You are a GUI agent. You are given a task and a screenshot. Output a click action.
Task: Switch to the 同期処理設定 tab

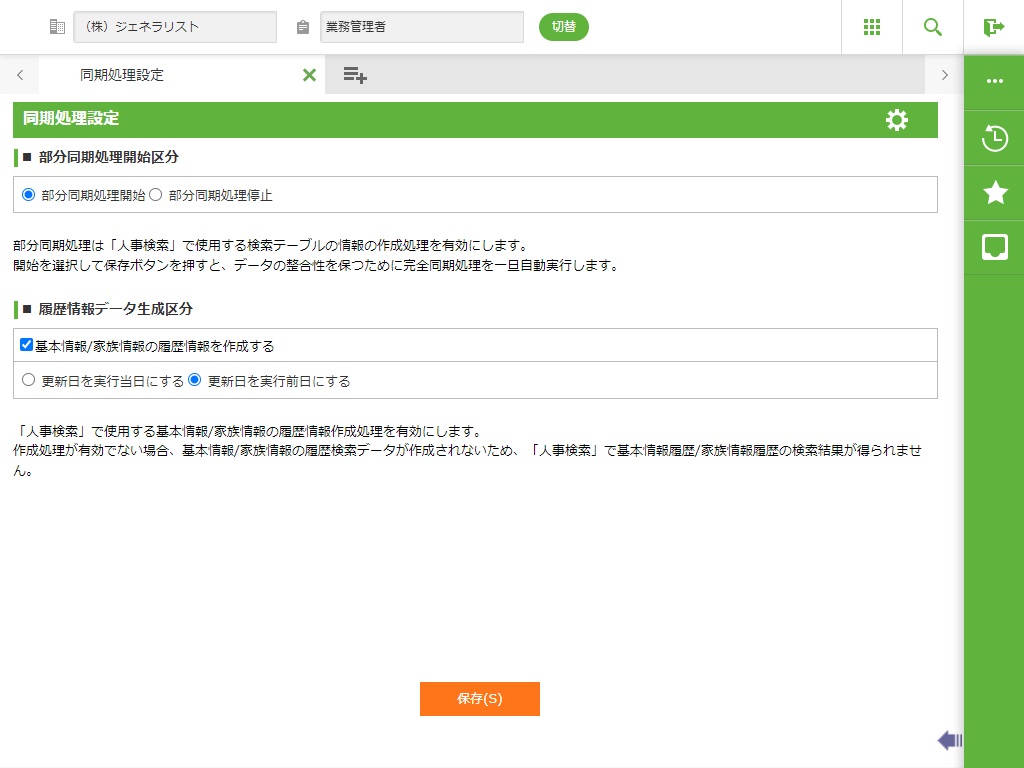(x=122, y=75)
